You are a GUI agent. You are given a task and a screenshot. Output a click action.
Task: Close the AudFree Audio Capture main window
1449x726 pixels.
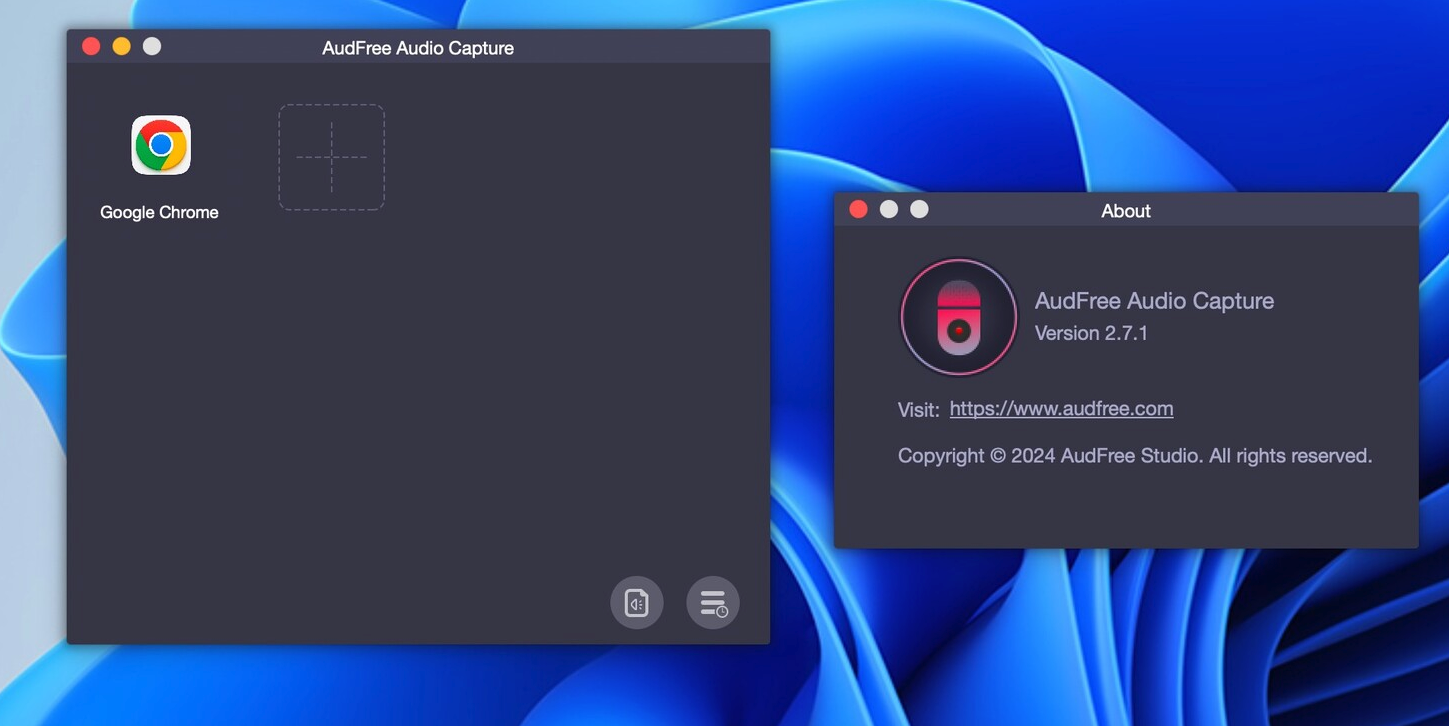91,46
